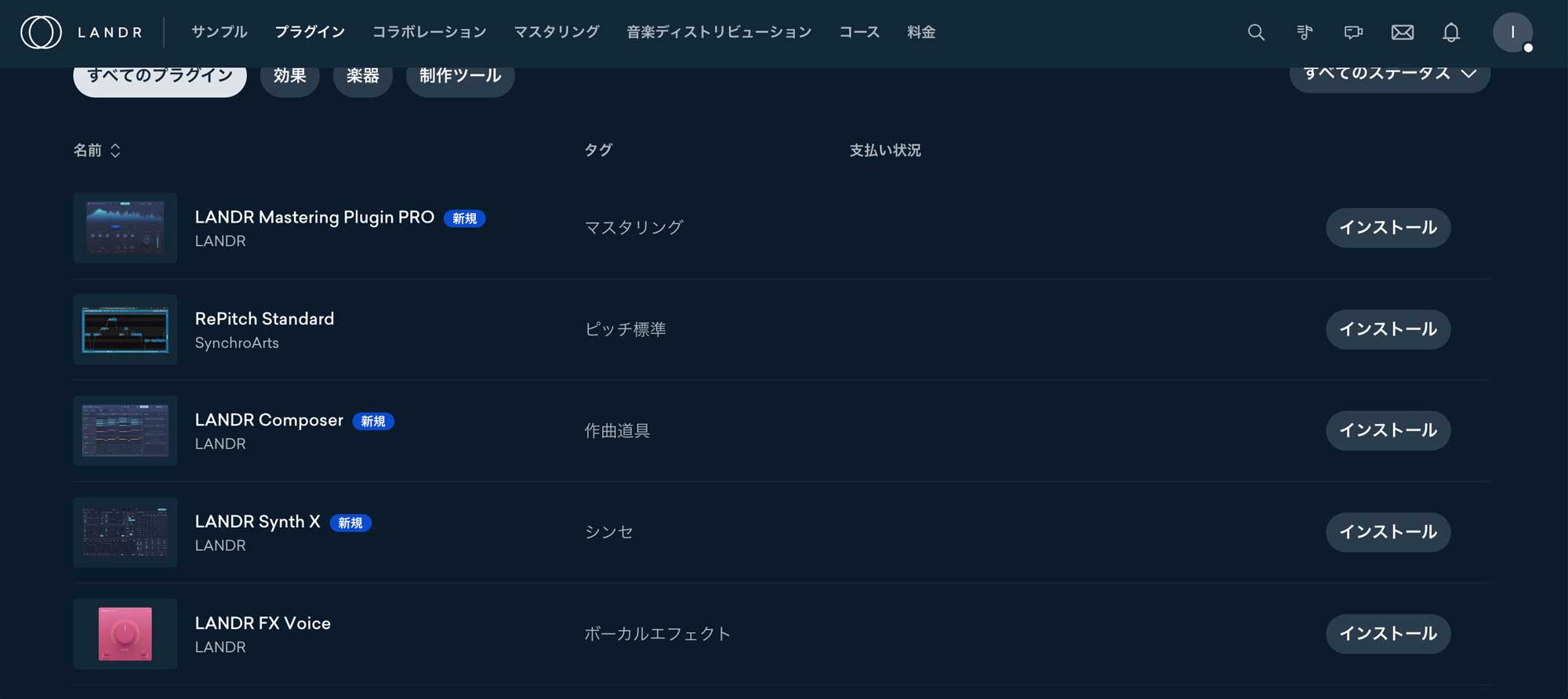The width and height of the screenshot is (1568, 699).
Task: Select the すべてのプラグイン filter tab
Action: coord(160,78)
